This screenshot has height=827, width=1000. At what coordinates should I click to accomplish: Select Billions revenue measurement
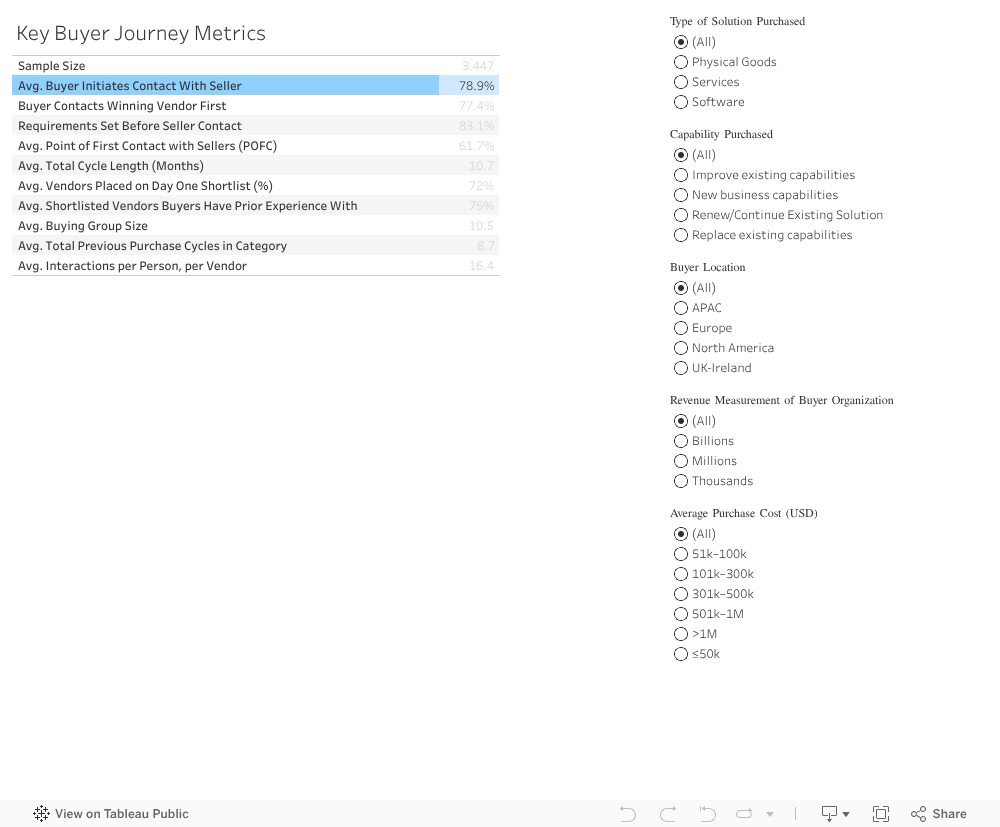[680, 441]
